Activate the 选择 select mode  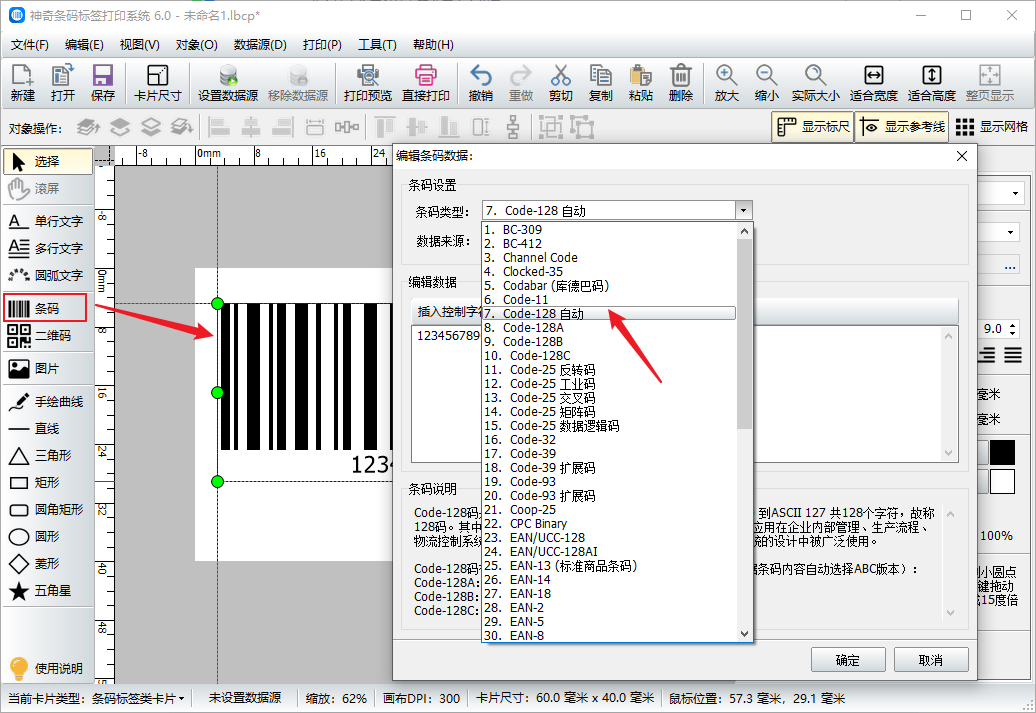pyautogui.click(x=48, y=161)
